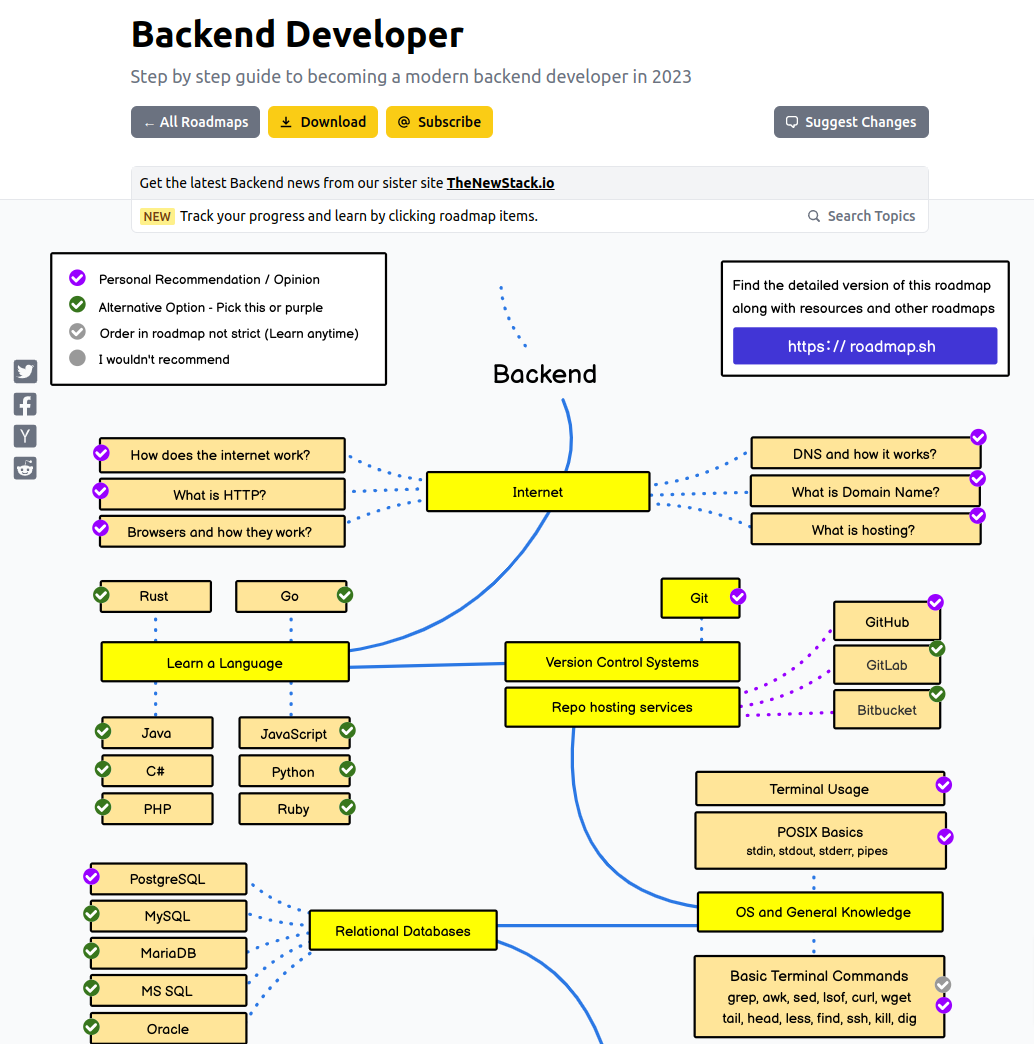
Task: Click the download arrow icon on Download button
Action: pyautogui.click(x=290, y=121)
